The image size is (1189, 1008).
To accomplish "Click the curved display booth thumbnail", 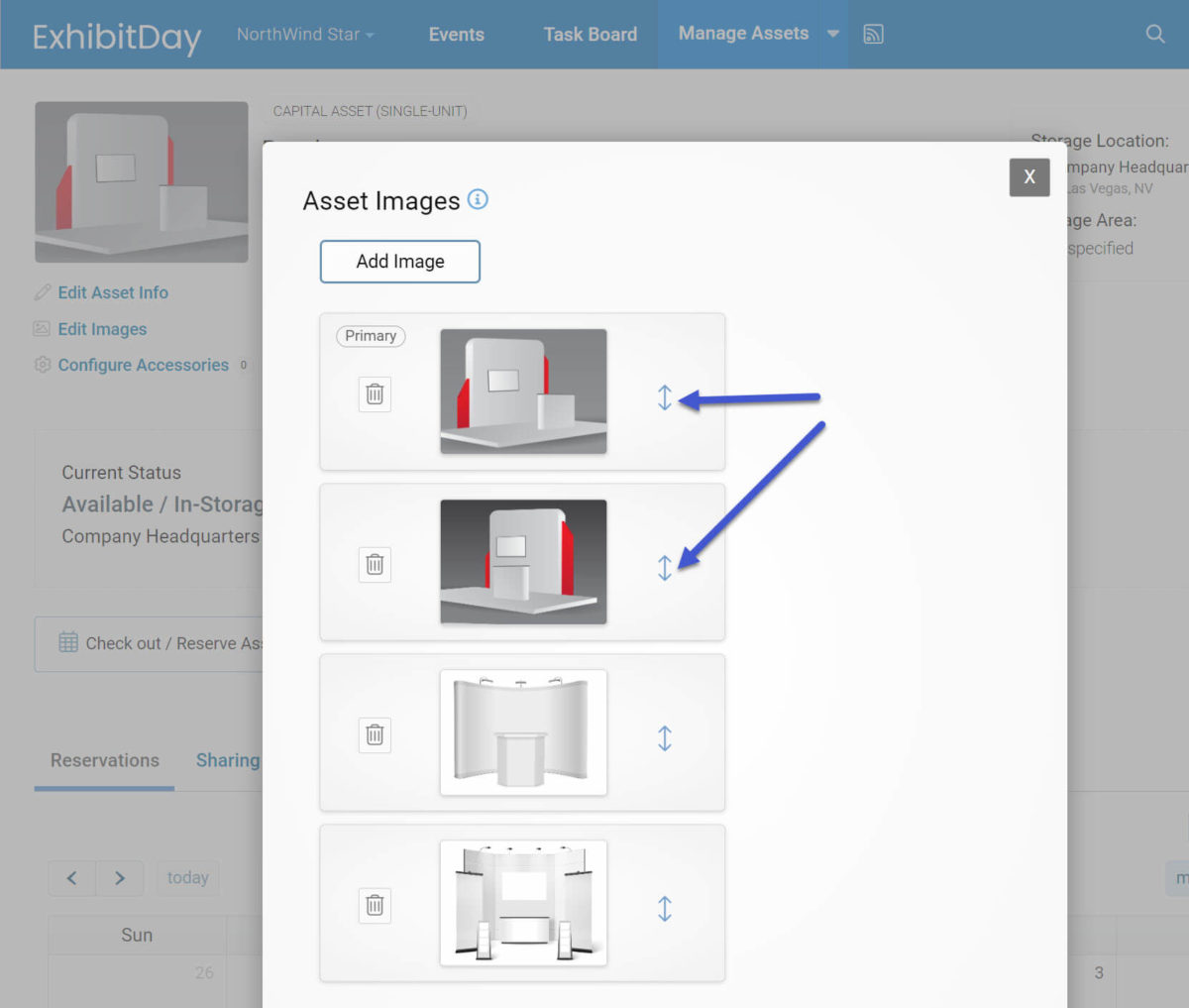I will click(523, 731).
